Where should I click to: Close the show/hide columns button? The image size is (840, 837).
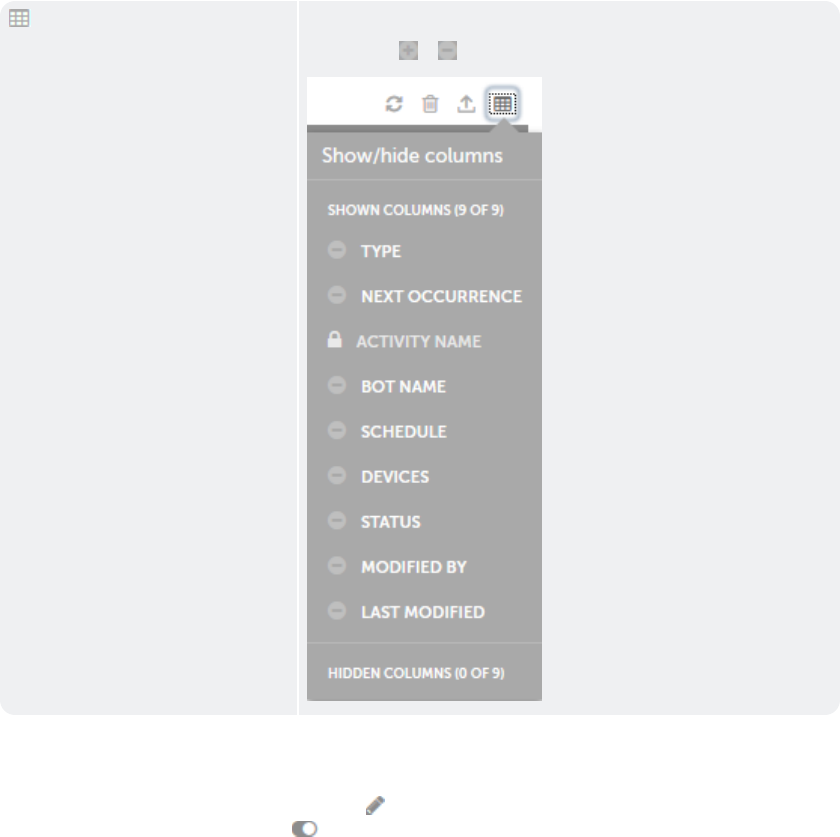tap(502, 104)
